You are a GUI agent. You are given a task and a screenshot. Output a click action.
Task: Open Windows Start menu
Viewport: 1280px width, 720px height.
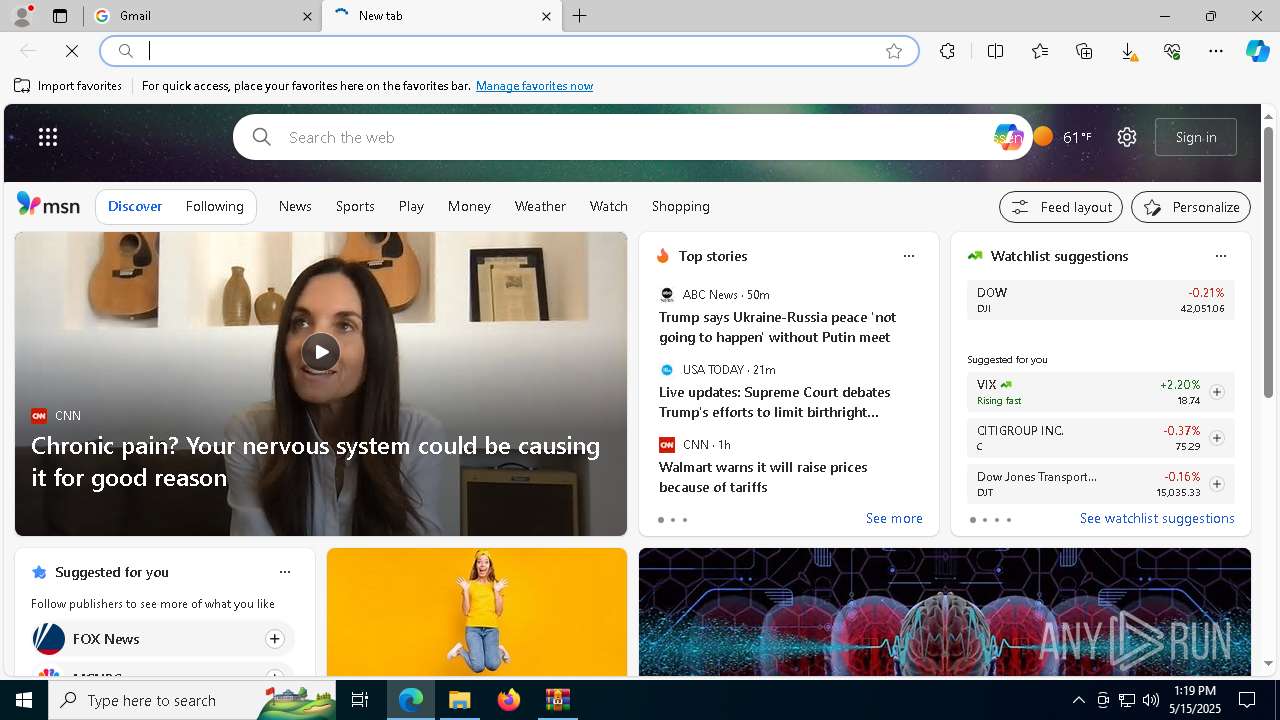click(24, 700)
